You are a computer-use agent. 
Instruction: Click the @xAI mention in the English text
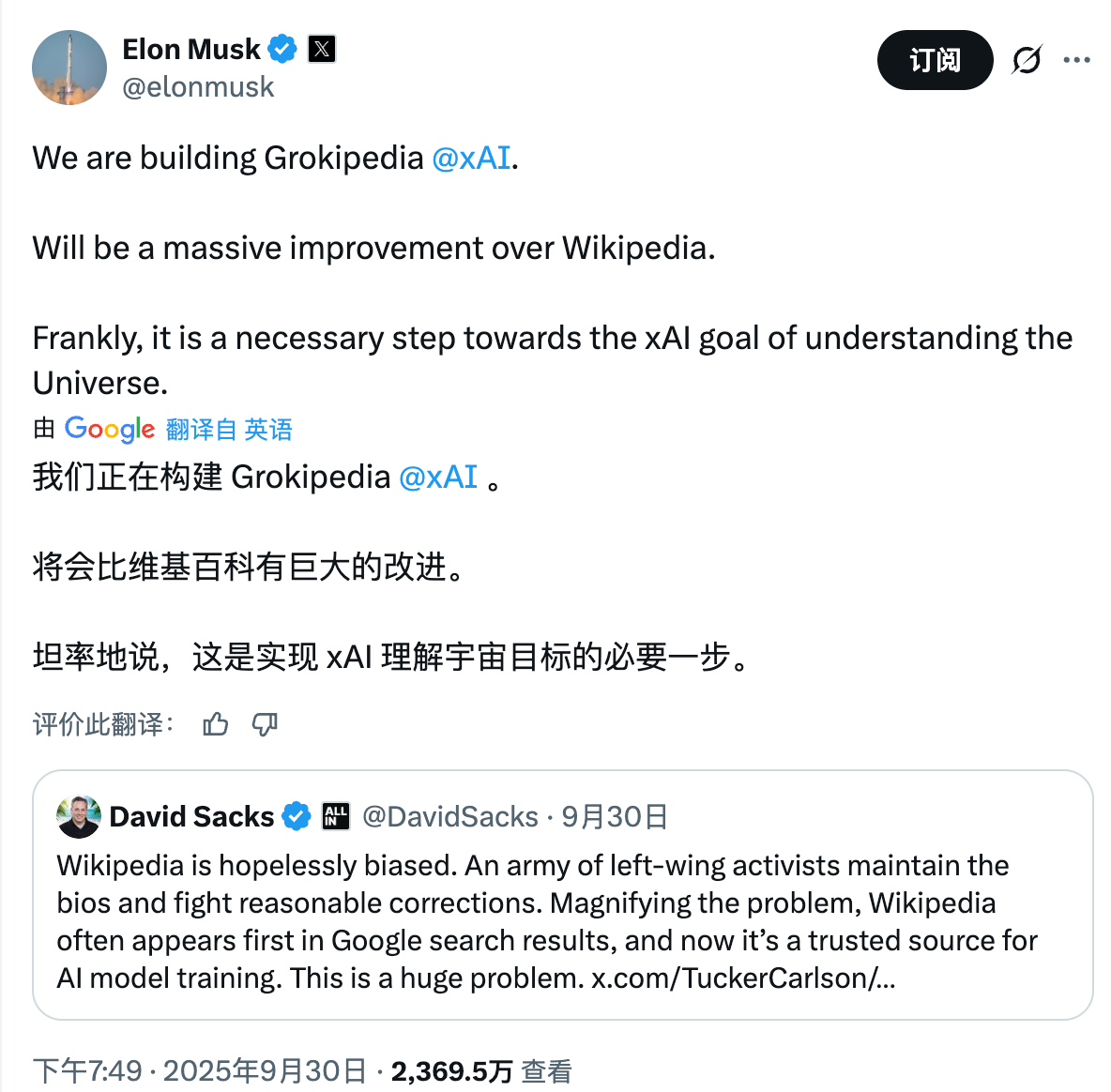(x=471, y=158)
